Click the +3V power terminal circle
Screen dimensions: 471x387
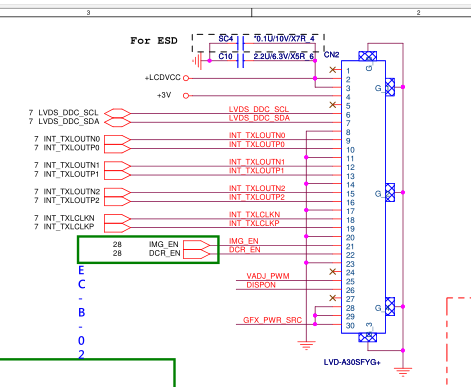[186, 96]
